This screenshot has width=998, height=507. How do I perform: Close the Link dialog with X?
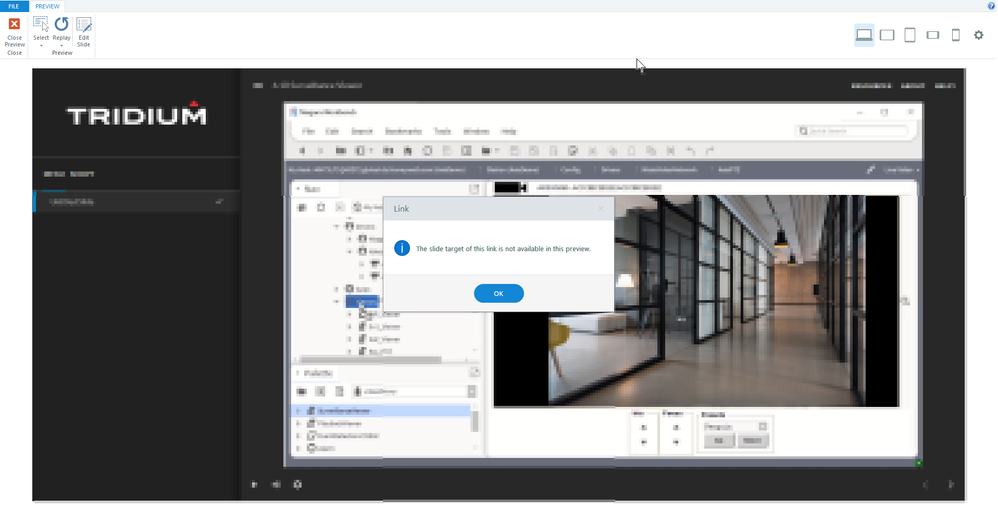click(601, 209)
